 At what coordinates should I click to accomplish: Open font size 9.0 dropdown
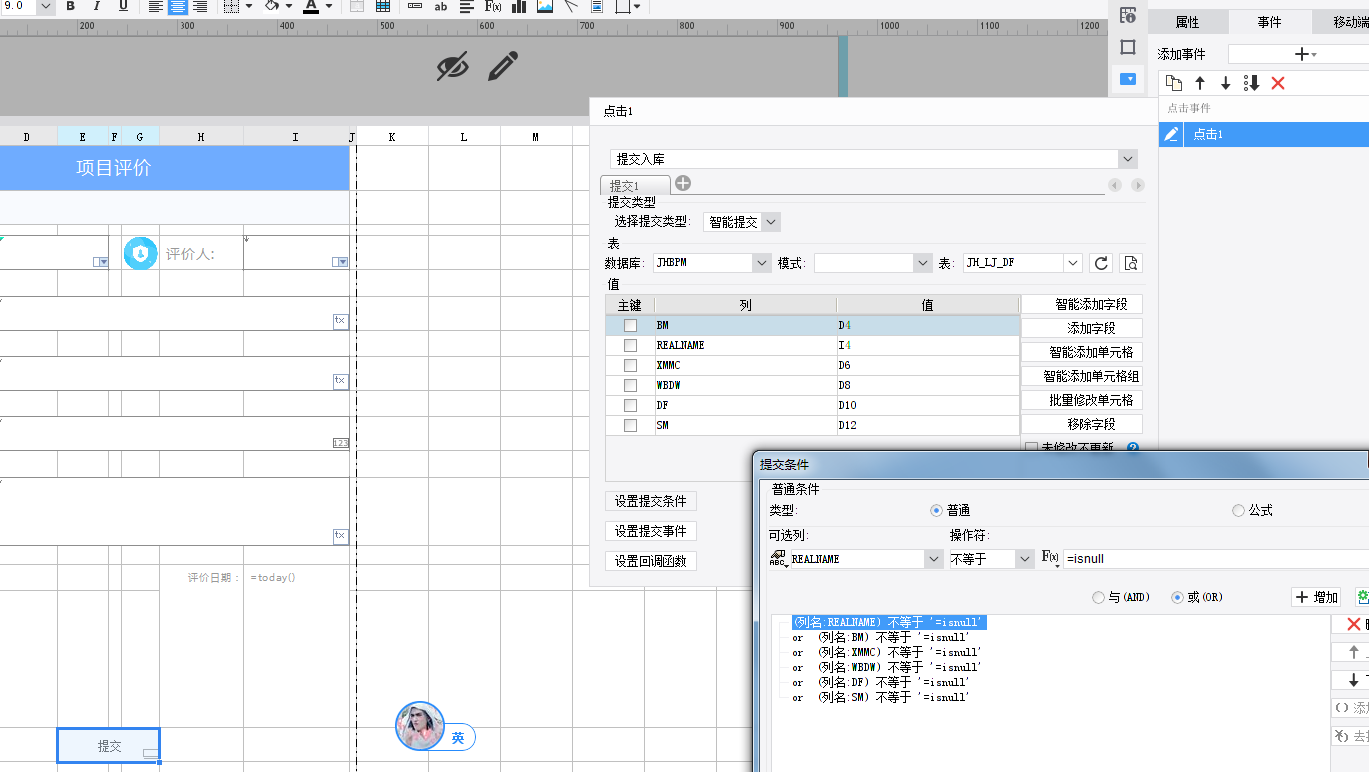46,6
